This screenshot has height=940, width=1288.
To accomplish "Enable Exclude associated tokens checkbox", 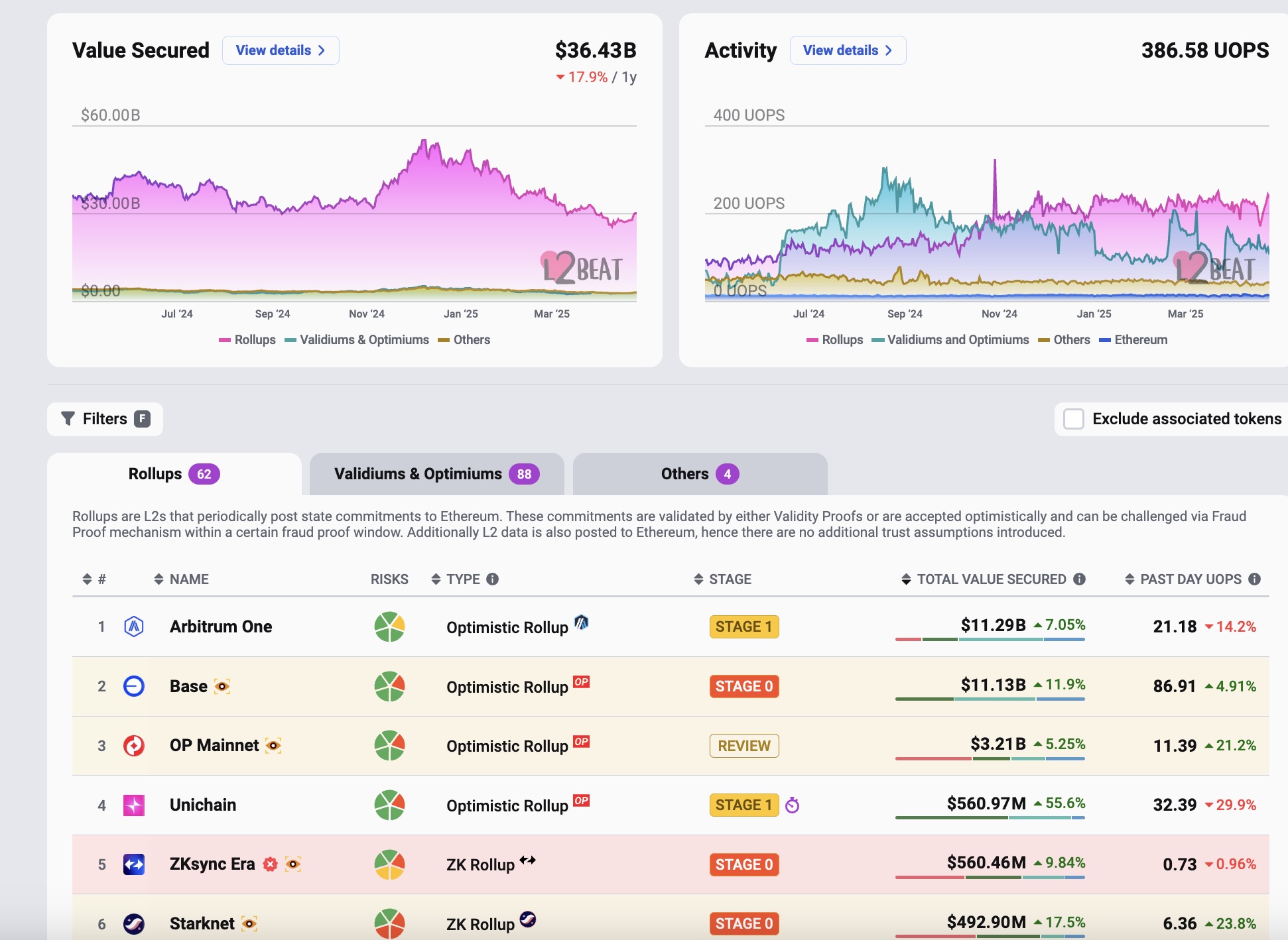I will tap(1073, 419).
